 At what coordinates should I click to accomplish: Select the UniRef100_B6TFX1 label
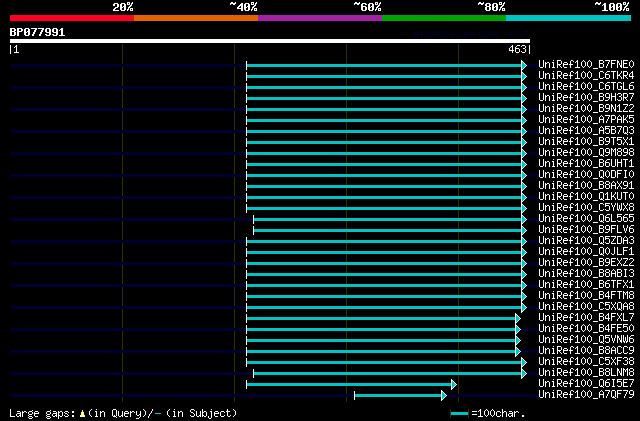pos(586,285)
